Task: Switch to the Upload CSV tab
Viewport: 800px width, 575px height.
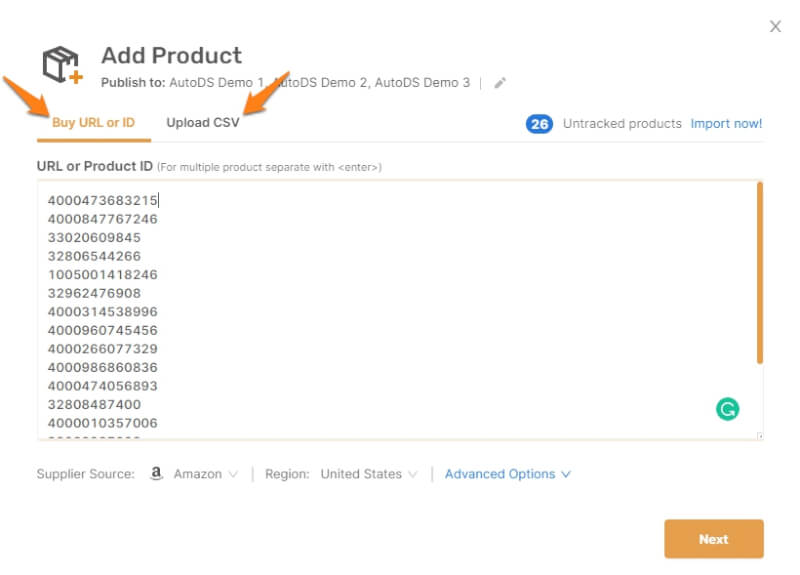Action: 203,123
